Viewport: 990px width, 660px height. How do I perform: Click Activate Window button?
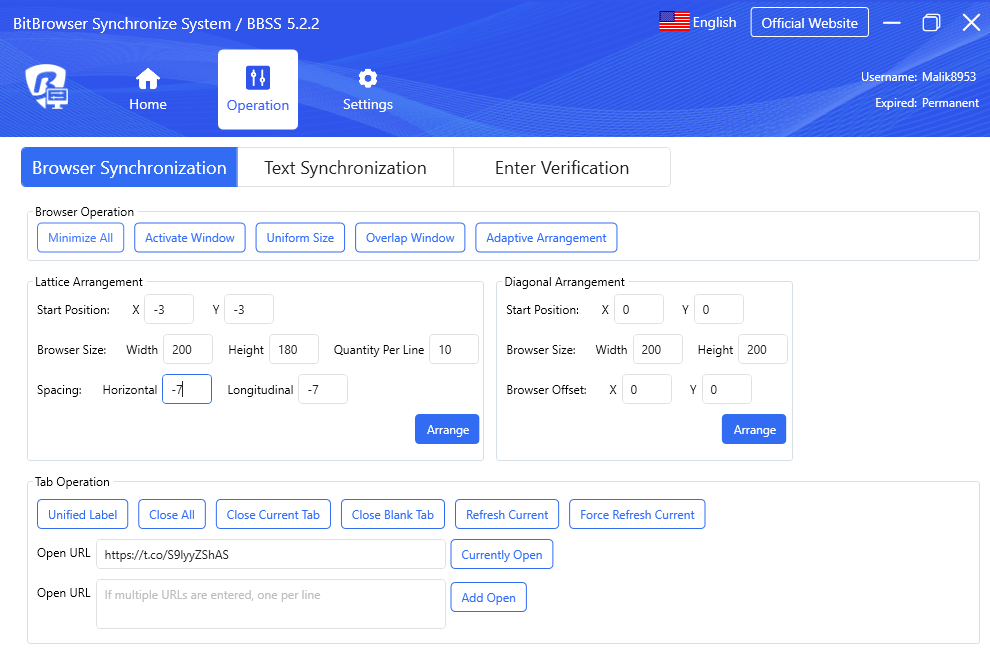(189, 238)
